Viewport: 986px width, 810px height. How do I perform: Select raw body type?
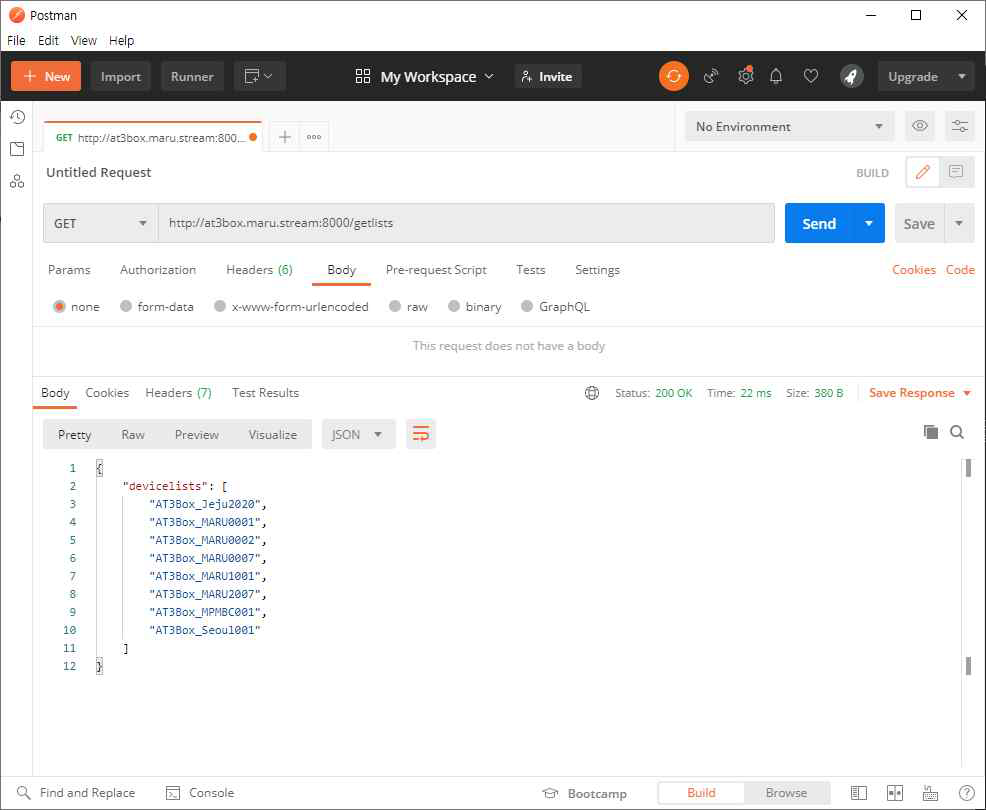click(395, 306)
